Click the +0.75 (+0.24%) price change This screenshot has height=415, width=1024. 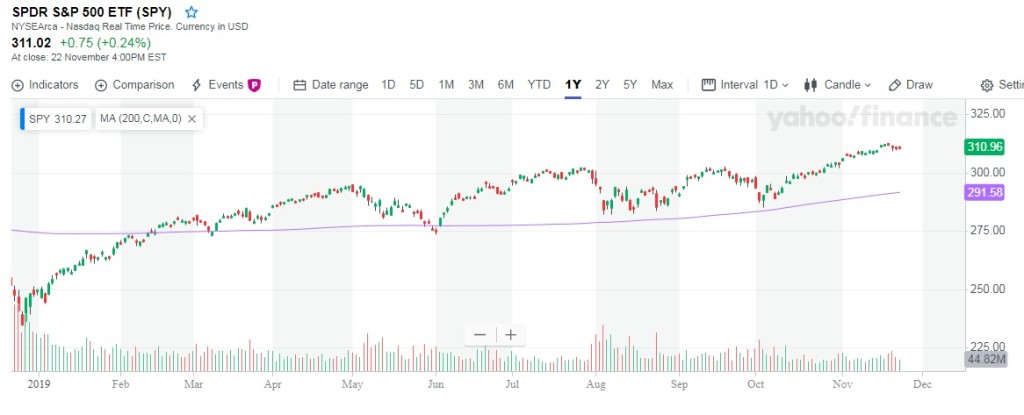coord(105,42)
